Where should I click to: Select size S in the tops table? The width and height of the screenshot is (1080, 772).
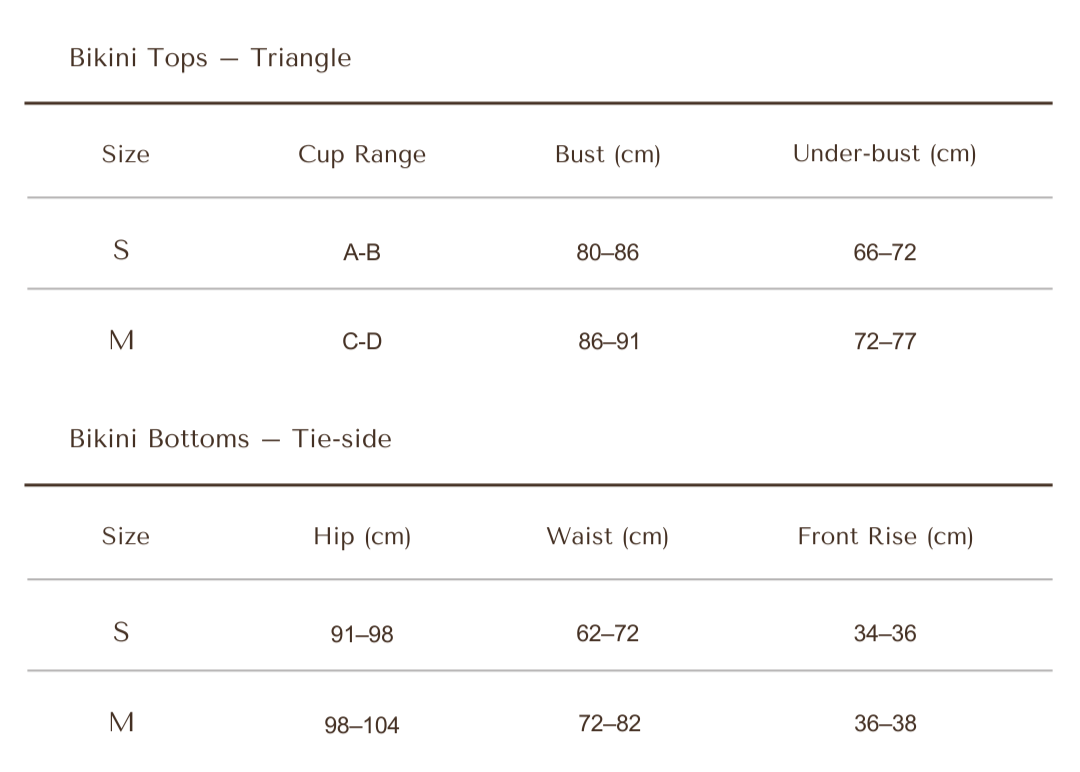tap(121, 250)
